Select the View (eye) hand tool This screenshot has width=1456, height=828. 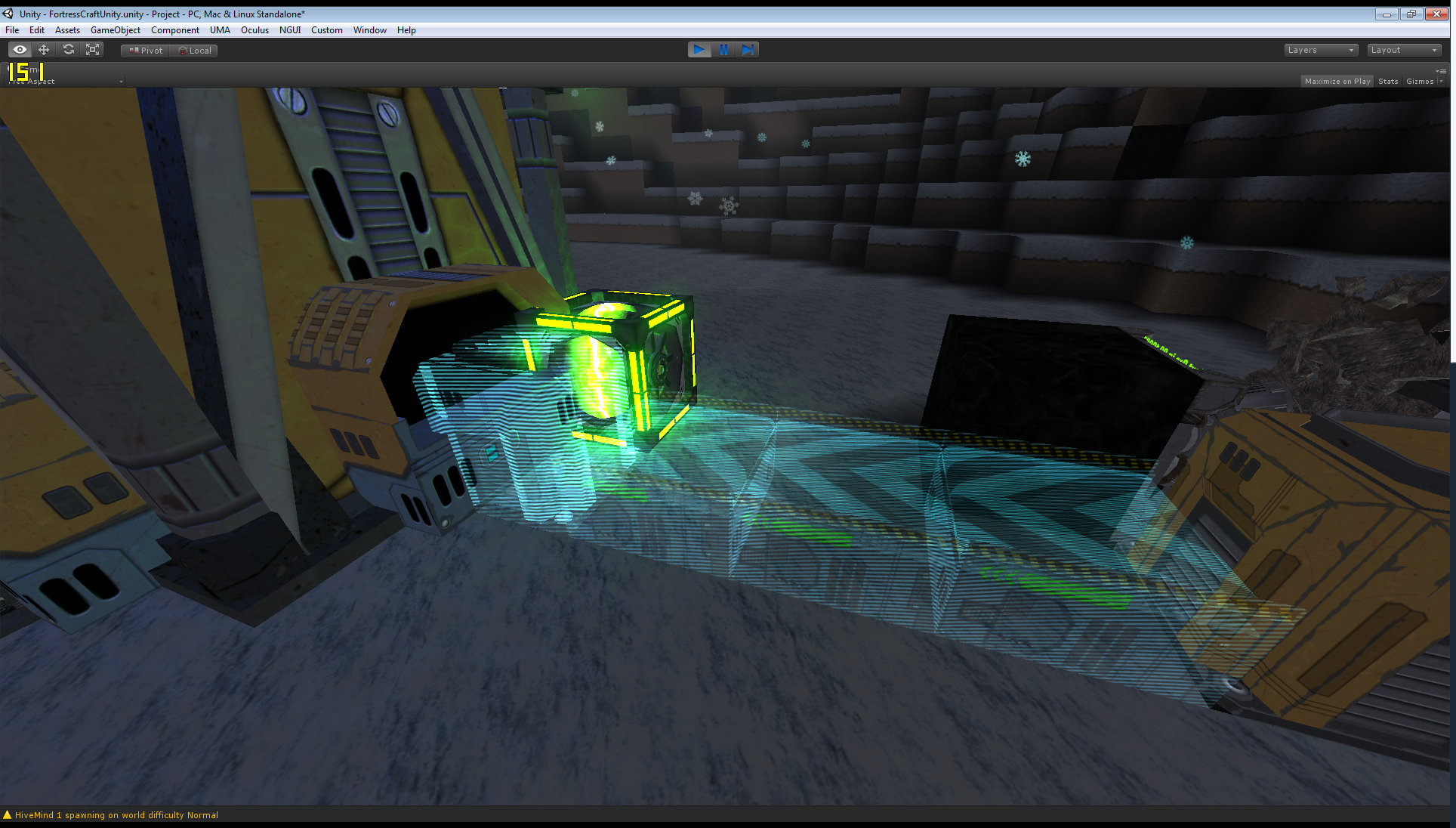20,50
